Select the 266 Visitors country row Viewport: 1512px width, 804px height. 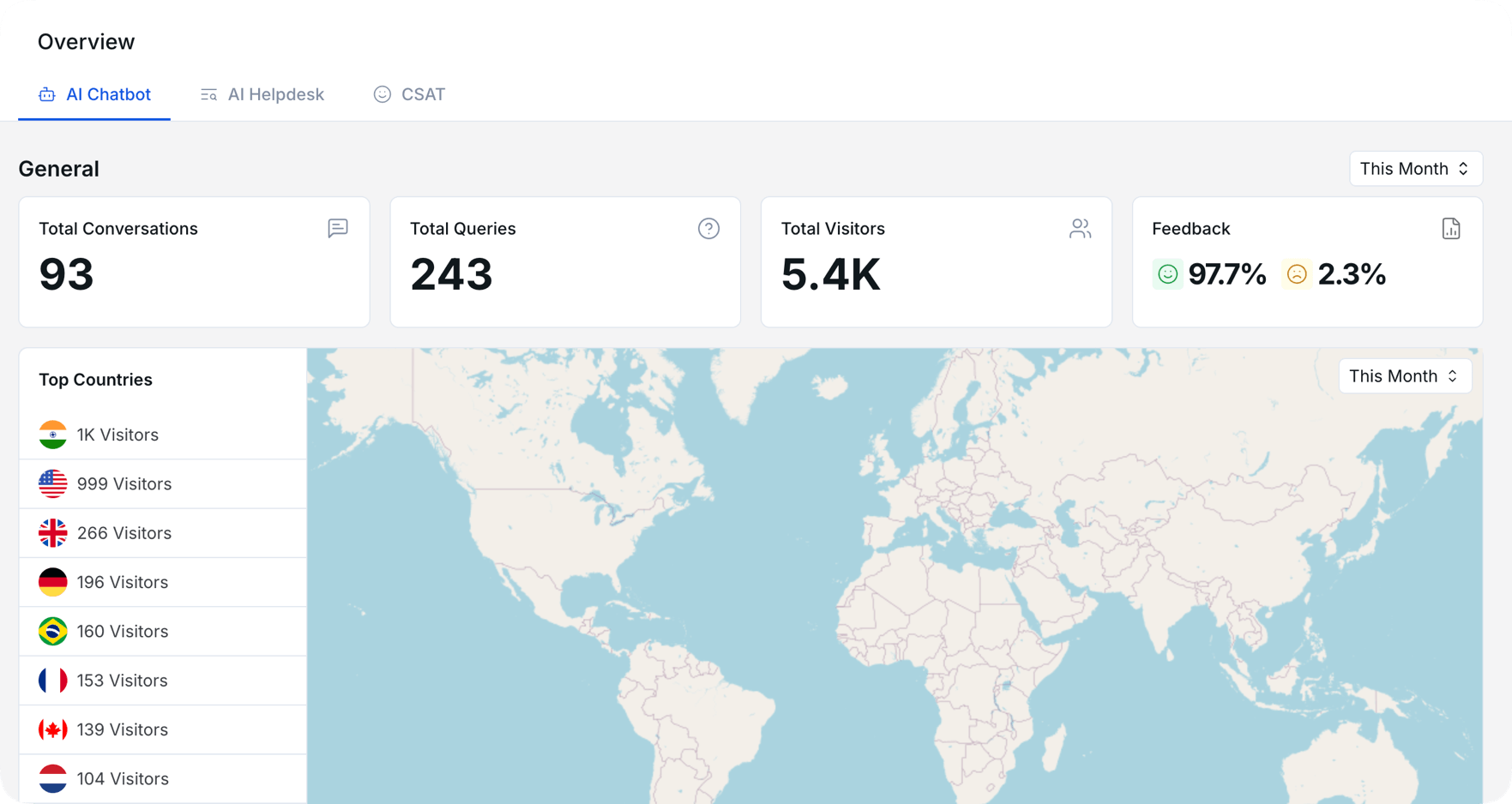[163, 533]
